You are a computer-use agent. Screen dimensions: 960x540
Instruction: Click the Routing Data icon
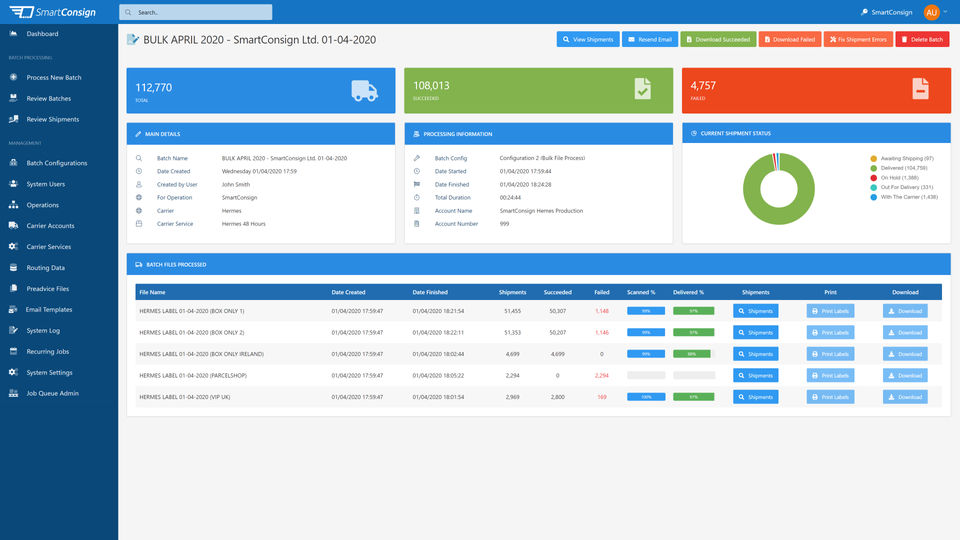click(x=13, y=268)
